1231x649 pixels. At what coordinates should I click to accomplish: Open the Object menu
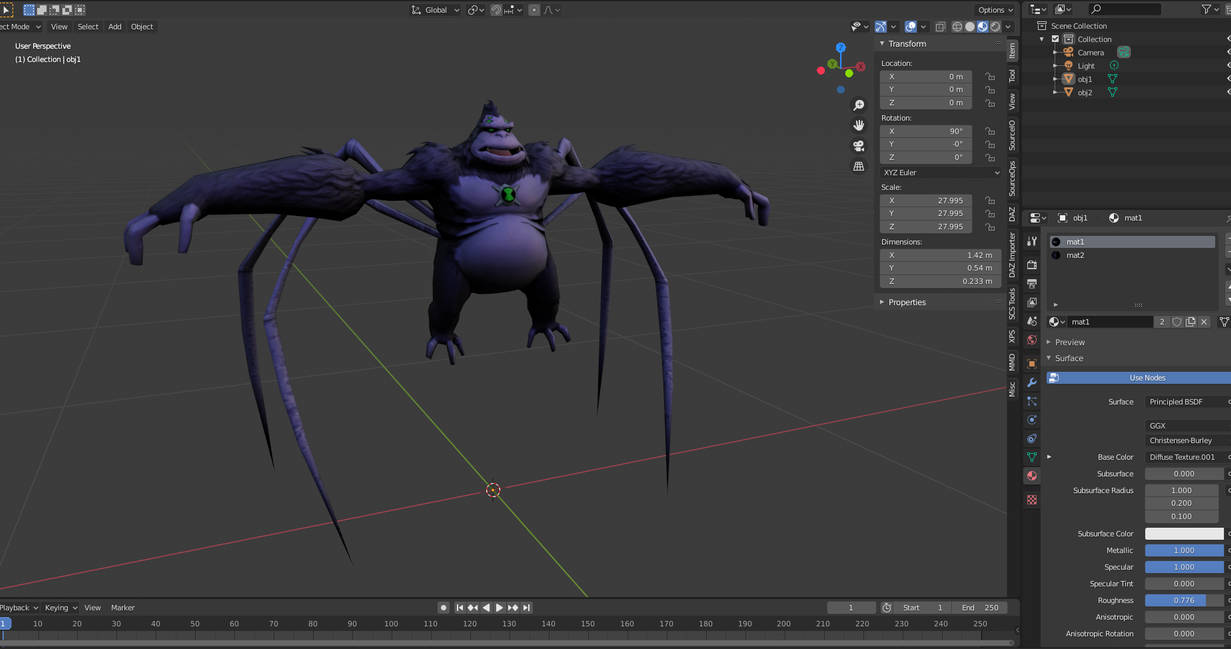click(142, 27)
